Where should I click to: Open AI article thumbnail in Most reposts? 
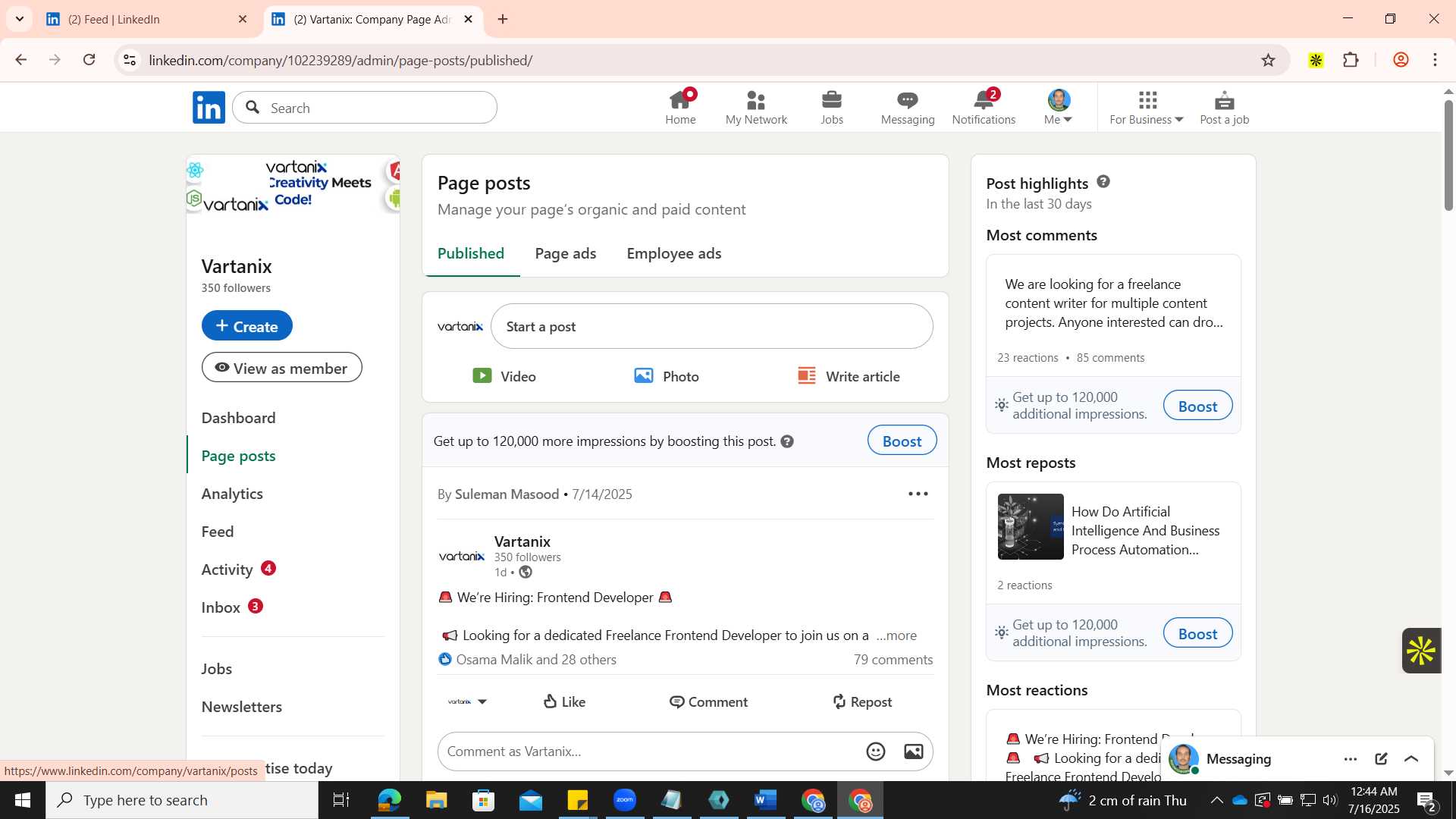pyautogui.click(x=1031, y=527)
